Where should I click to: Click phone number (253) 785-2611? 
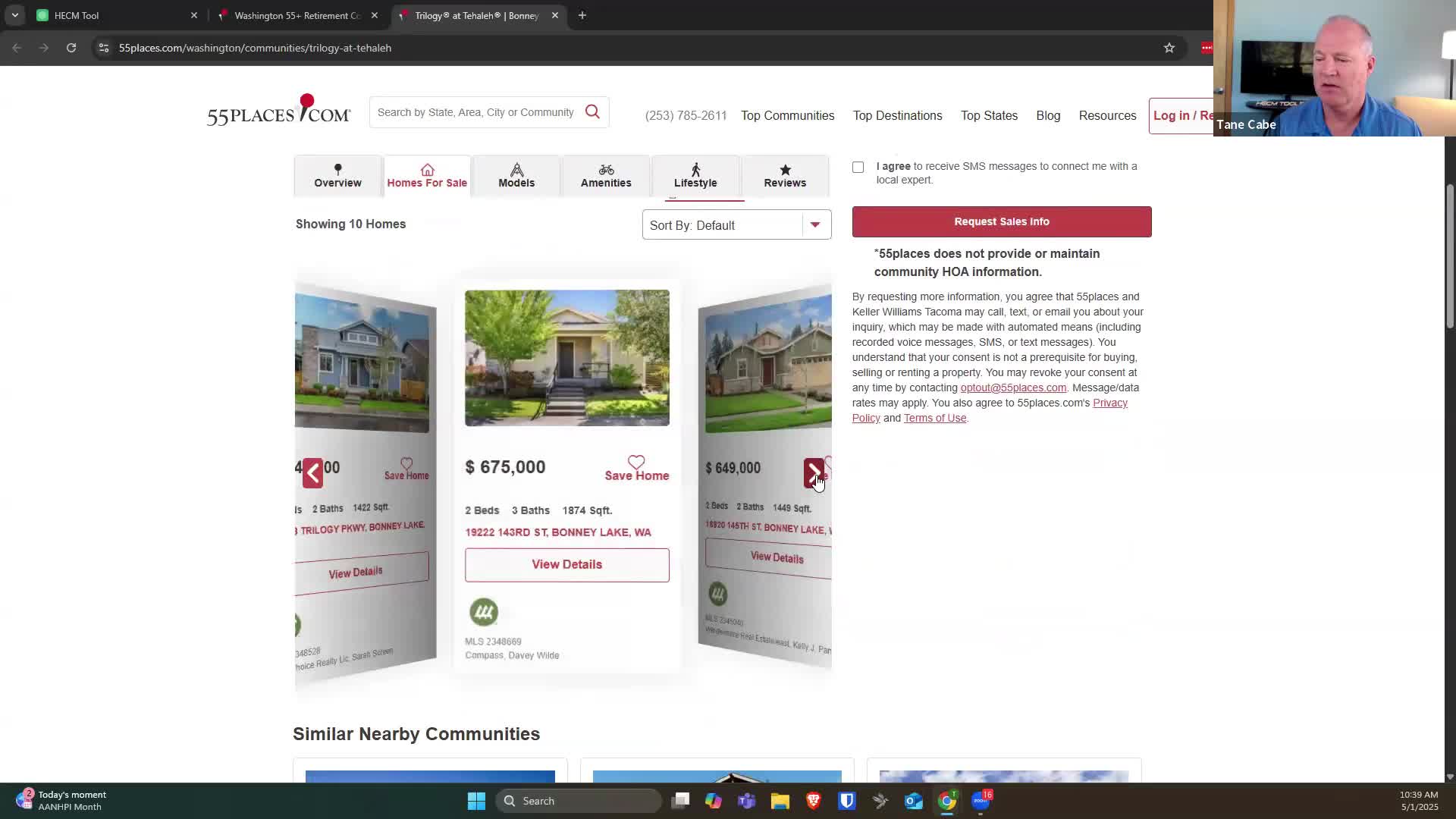(x=686, y=115)
